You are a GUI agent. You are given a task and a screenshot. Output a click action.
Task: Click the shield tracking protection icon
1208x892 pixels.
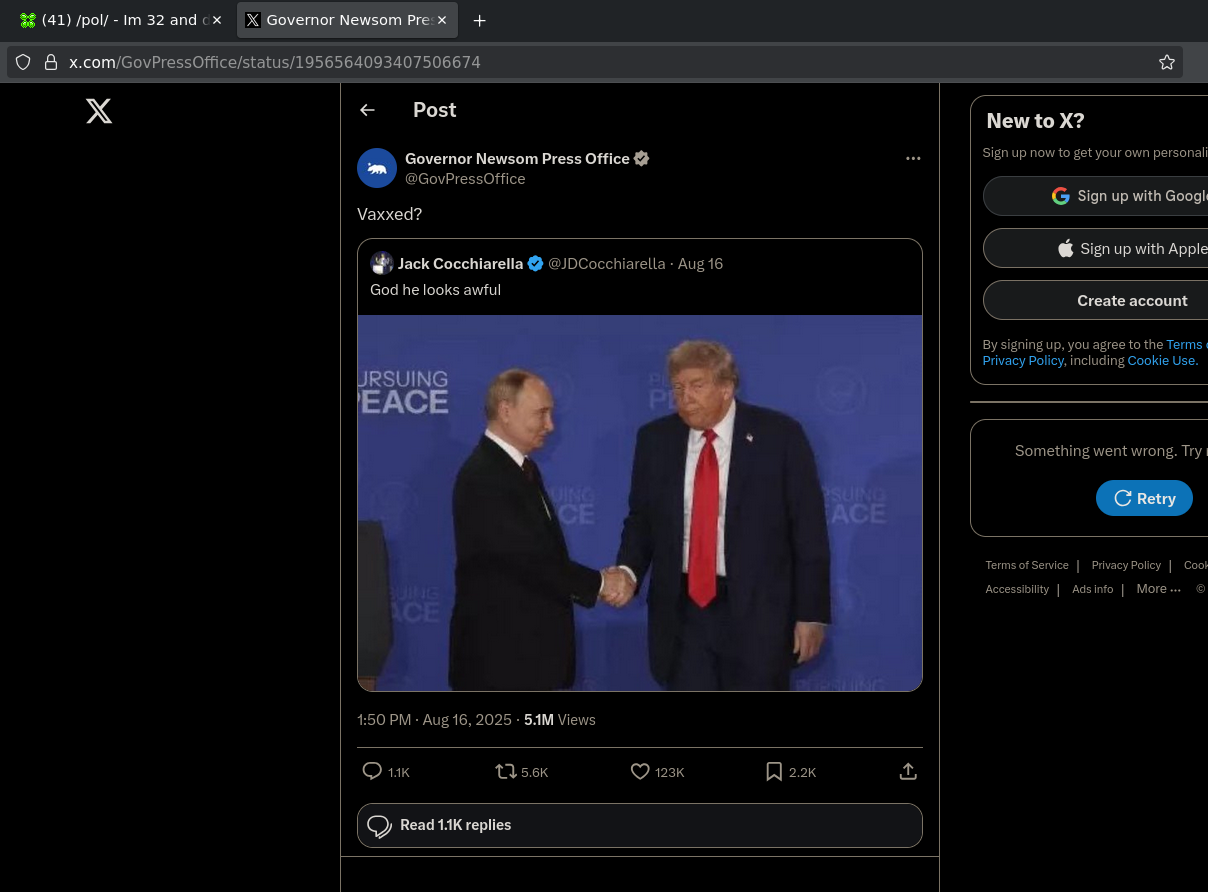(23, 62)
